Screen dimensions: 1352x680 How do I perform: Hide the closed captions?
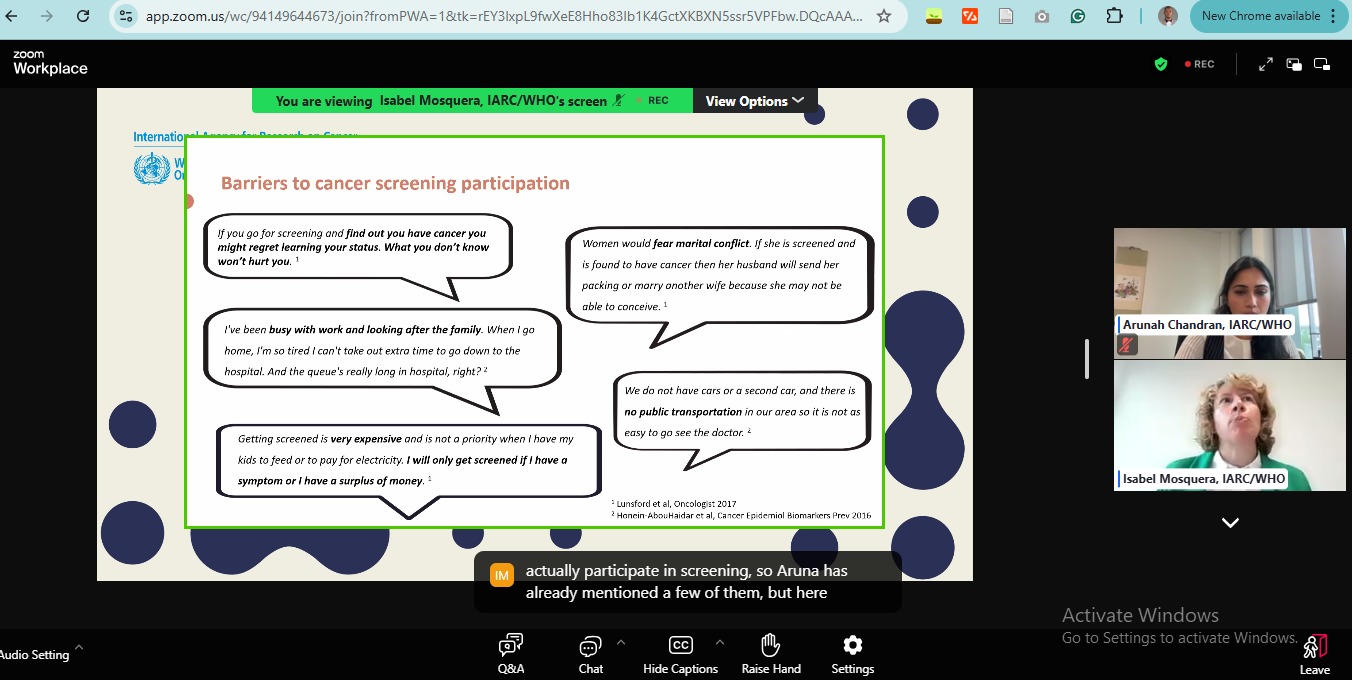click(680, 654)
